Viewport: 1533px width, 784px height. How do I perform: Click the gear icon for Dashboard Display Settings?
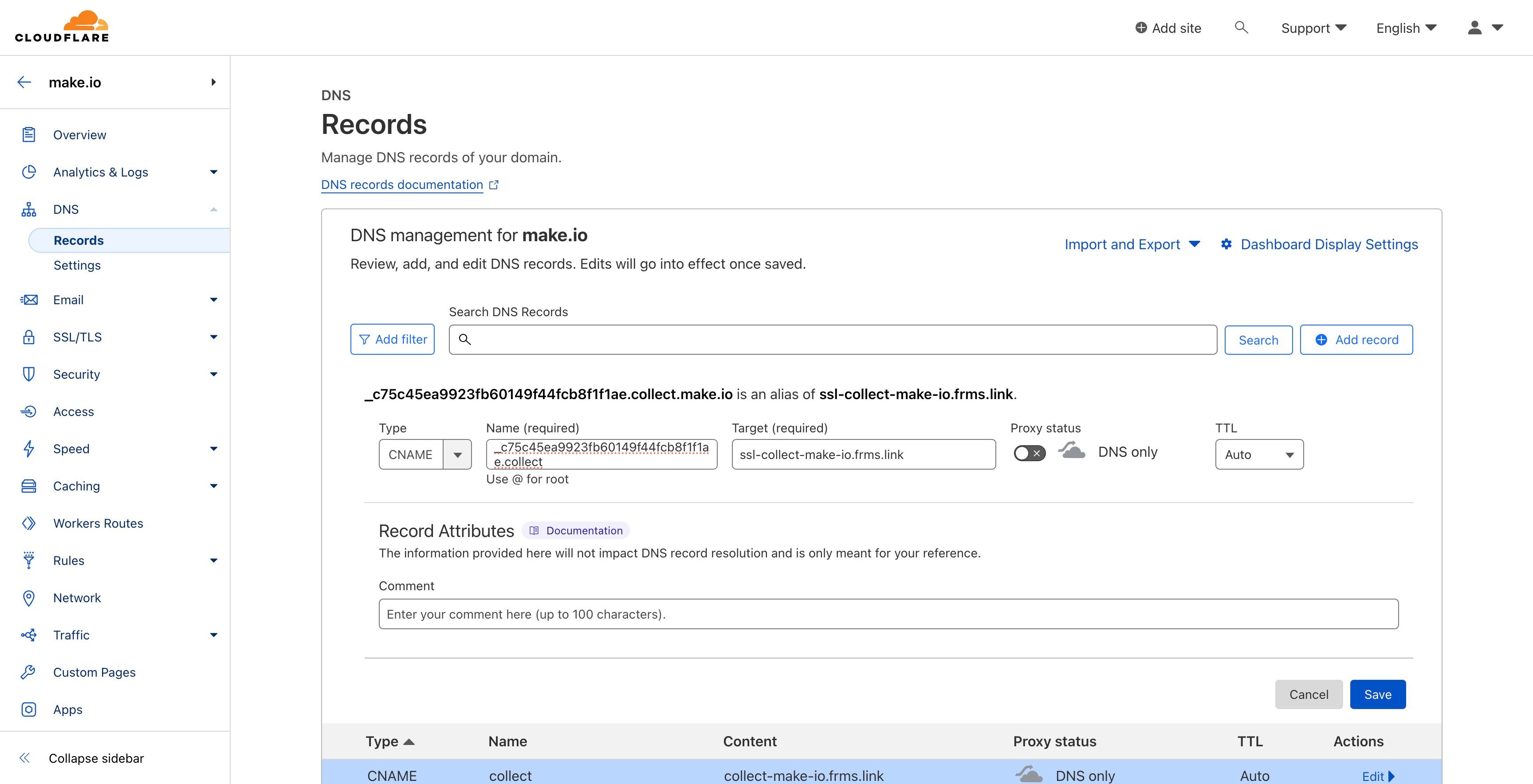pos(1226,244)
